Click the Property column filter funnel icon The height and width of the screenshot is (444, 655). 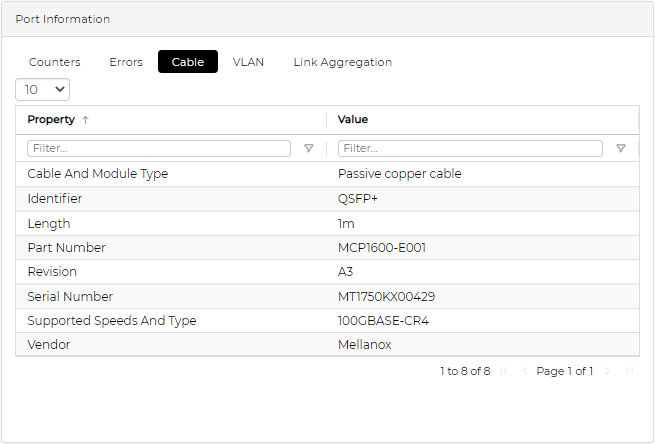coord(308,148)
